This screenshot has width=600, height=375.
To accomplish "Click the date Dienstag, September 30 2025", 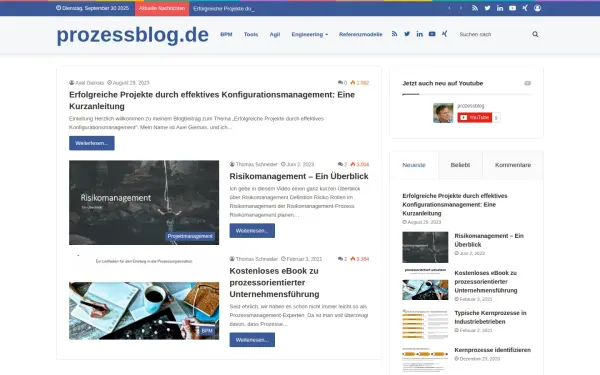I will pyautogui.click(x=92, y=8).
